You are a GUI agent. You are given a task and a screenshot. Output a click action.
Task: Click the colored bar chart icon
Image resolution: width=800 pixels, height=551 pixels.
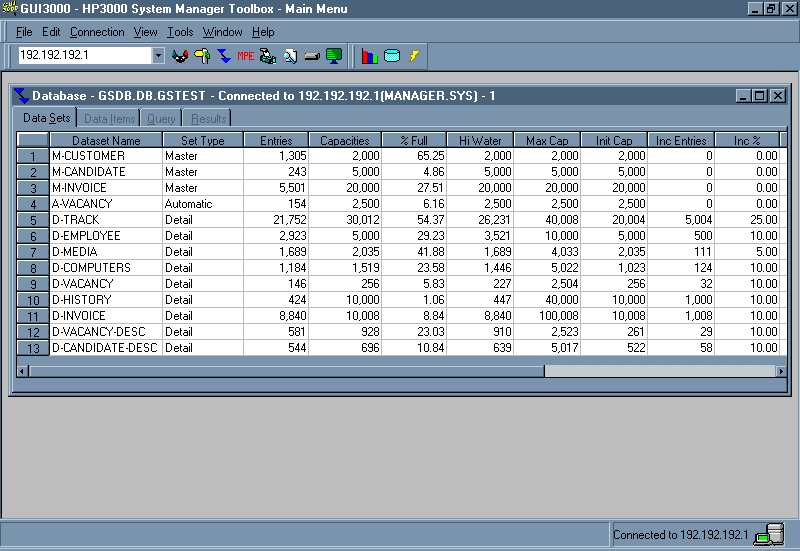tap(370, 56)
